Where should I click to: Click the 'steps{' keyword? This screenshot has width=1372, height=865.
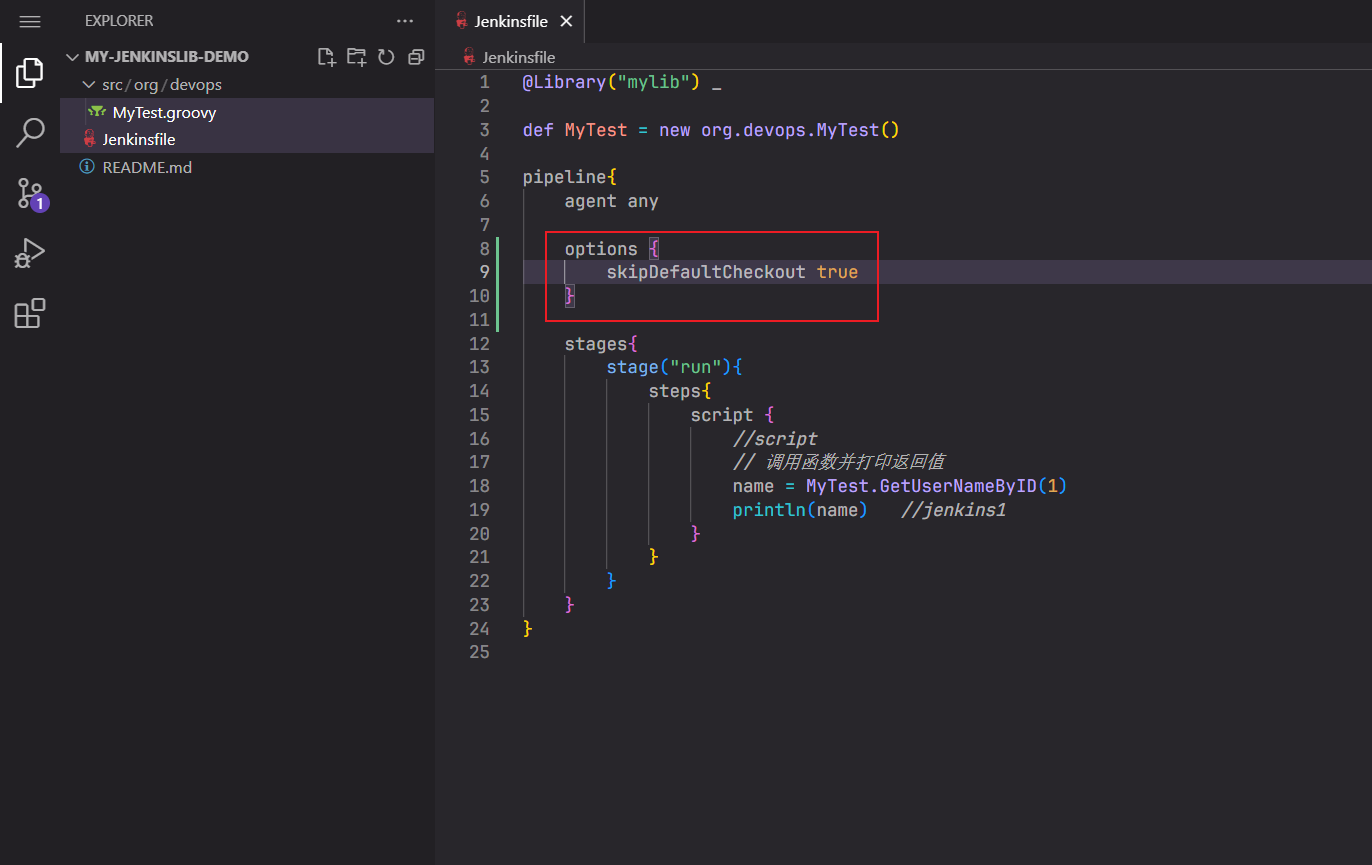(680, 391)
